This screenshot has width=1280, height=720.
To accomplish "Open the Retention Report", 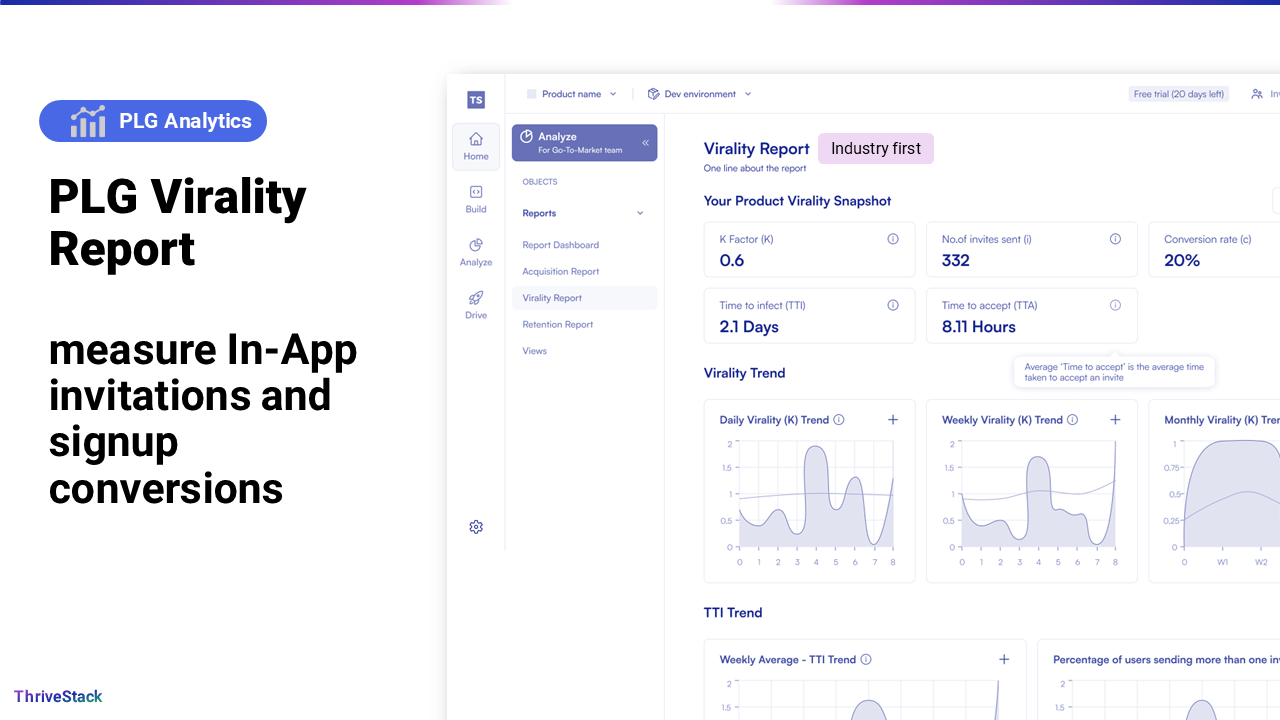I will pos(557,324).
